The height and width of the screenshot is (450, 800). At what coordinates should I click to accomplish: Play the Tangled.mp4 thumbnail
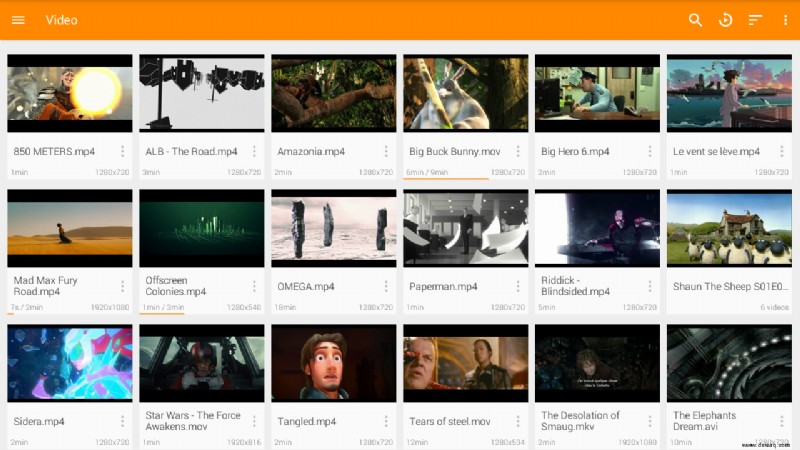coord(334,363)
